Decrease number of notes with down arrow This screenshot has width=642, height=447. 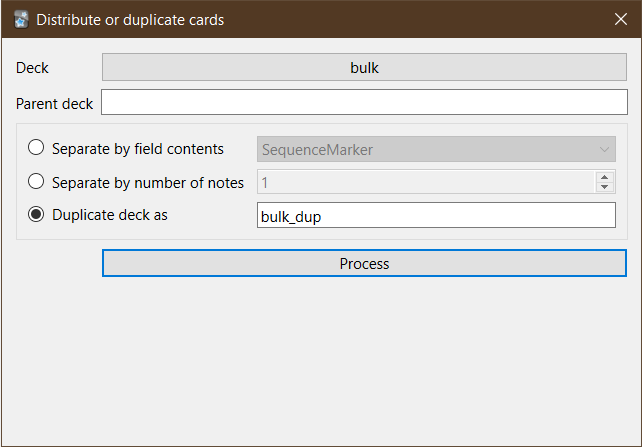(604, 187)
